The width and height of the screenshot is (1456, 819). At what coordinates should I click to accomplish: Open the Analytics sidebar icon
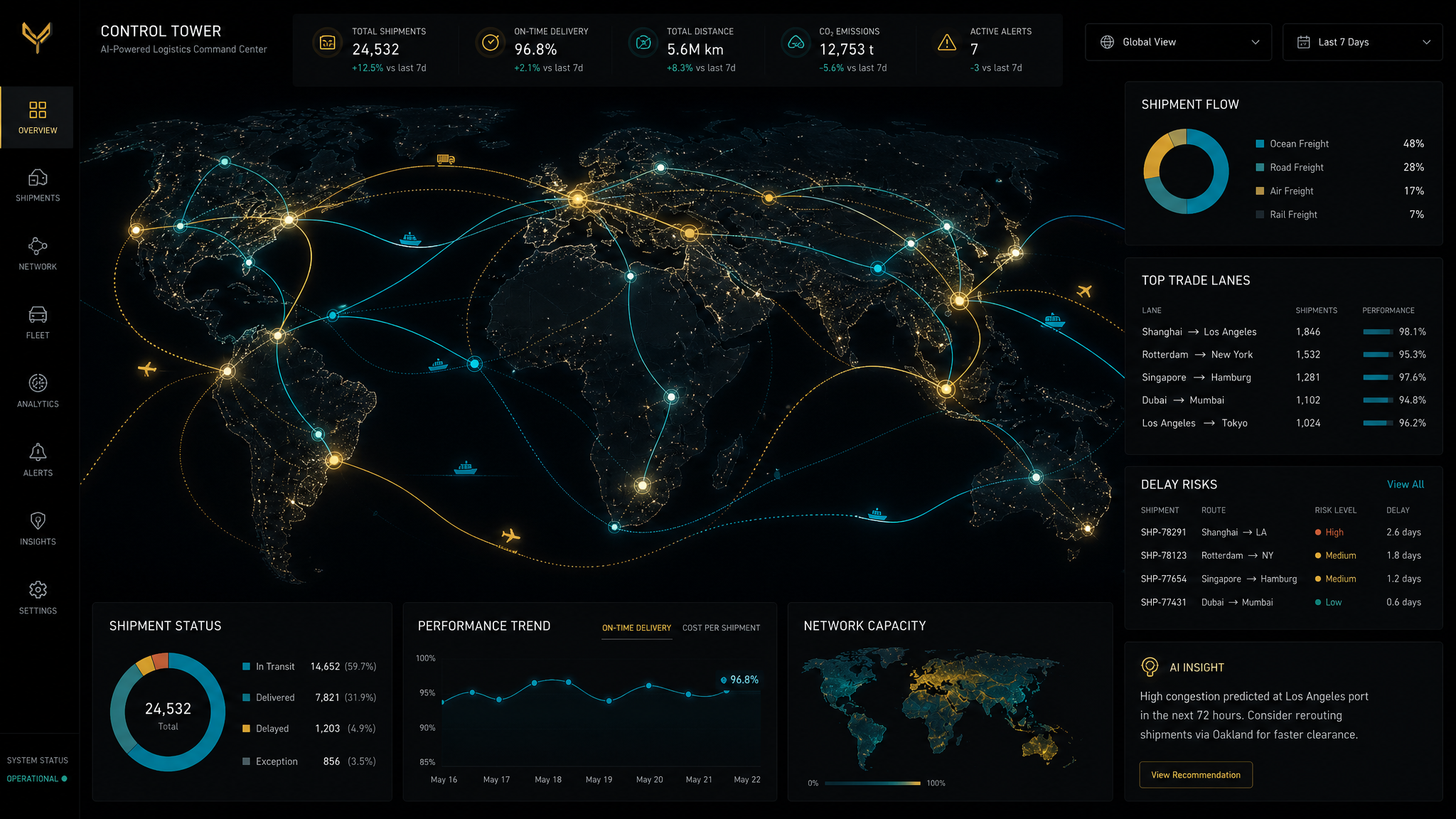(x=38, y=383)
